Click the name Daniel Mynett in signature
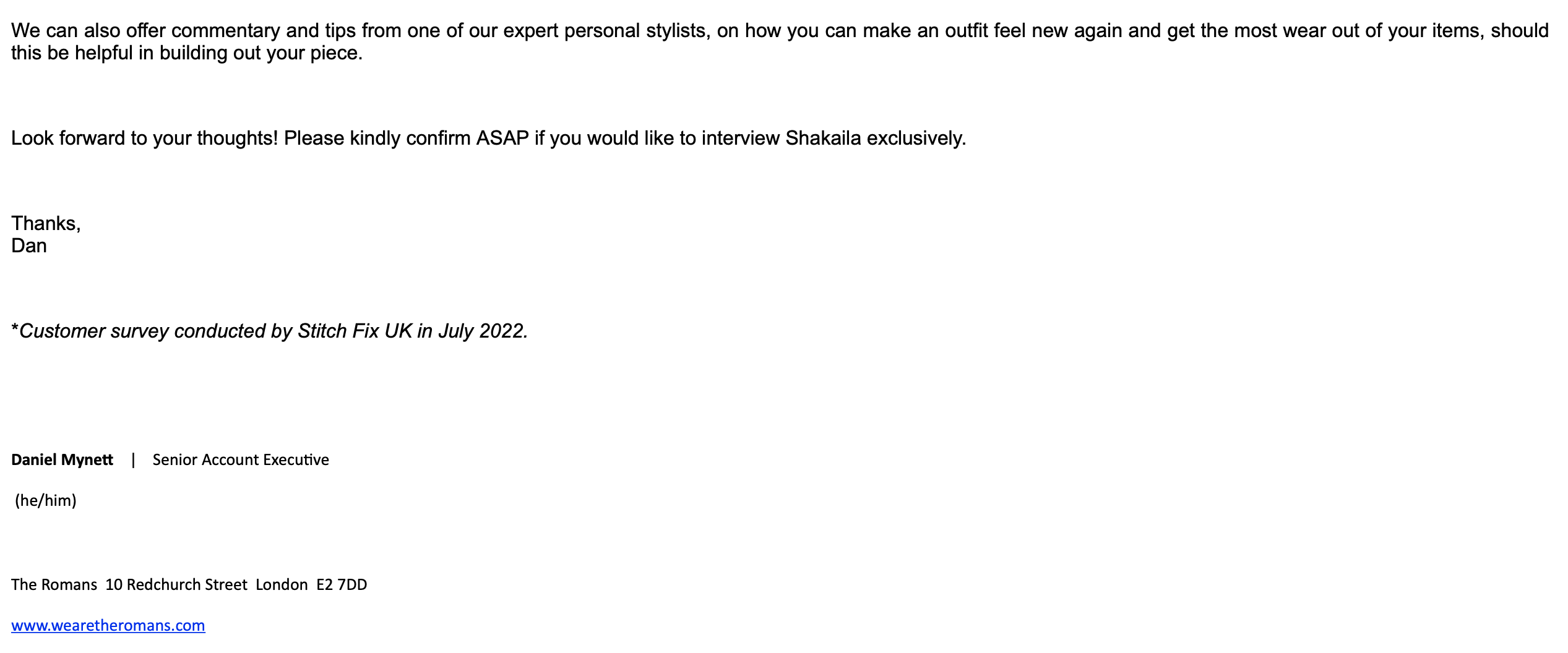Image resolution: width=1568 pixels, height=653 pixels. coord(62,460)
